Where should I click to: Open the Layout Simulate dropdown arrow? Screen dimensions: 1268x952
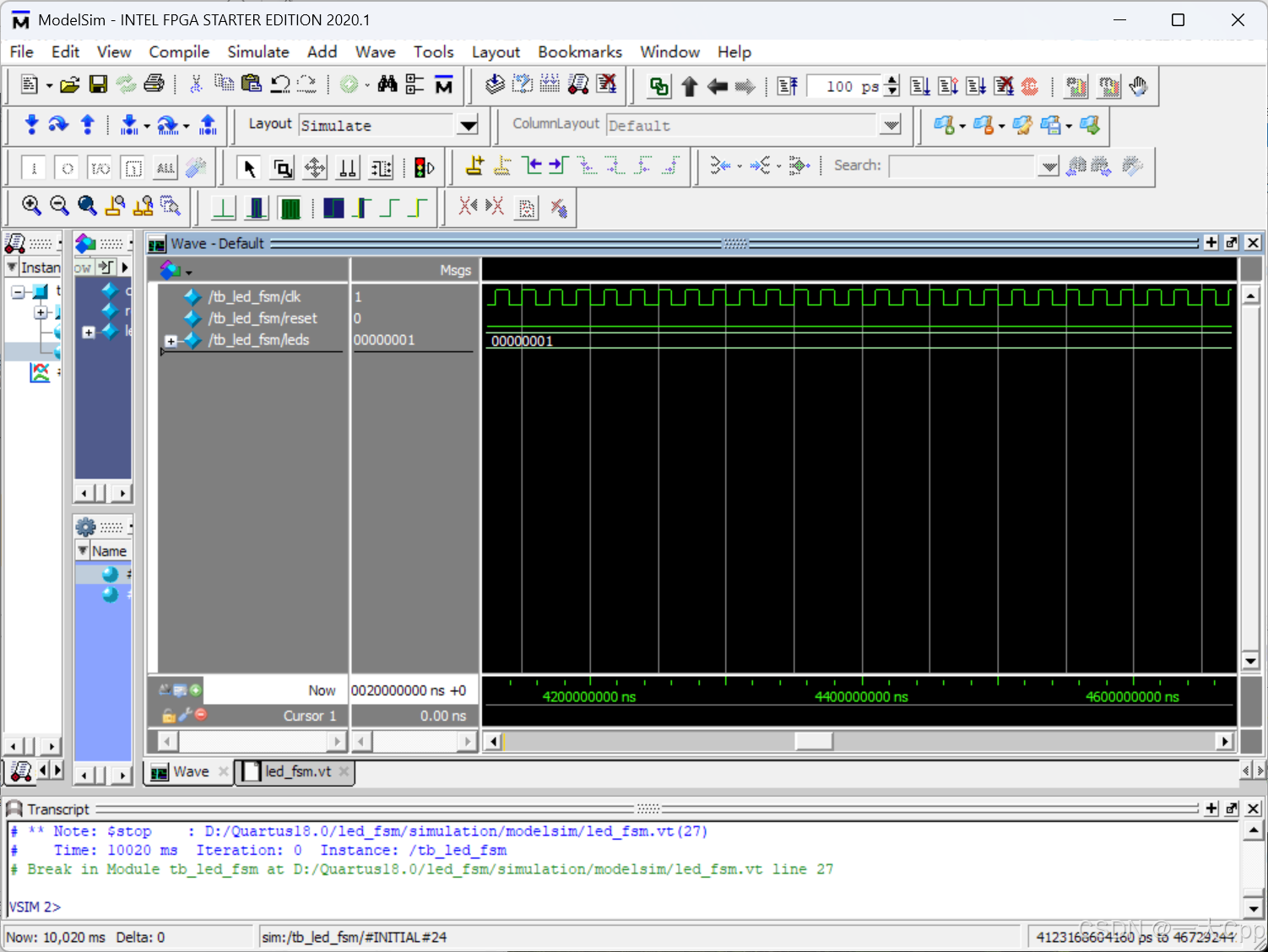pos(468,126)
